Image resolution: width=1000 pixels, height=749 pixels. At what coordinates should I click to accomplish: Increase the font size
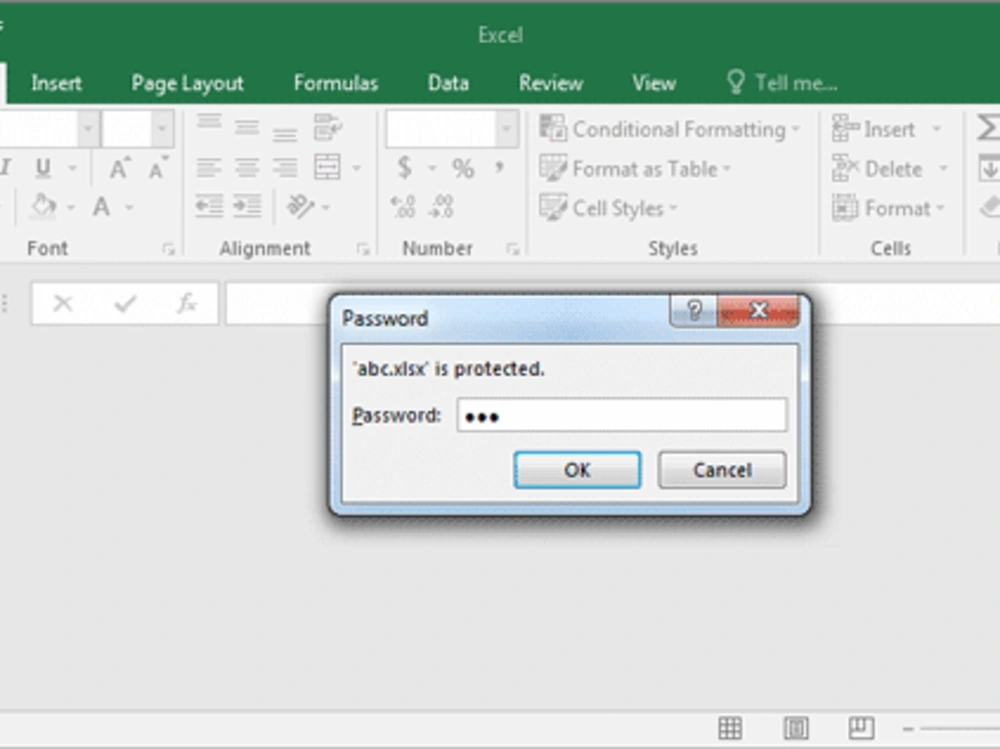point(119,168)
